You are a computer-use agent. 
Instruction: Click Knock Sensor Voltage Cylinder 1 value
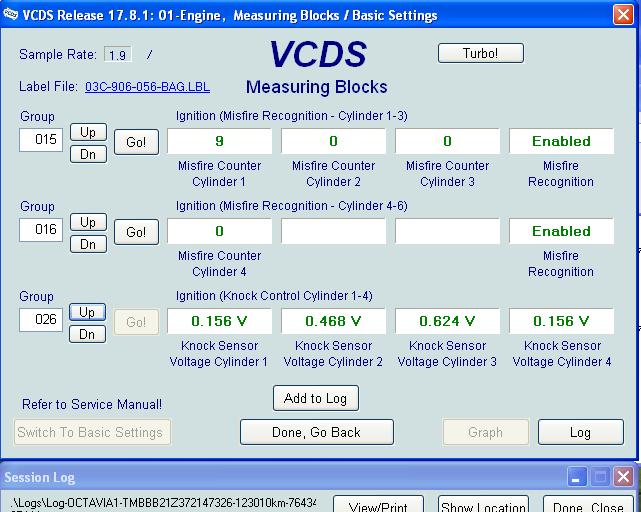(220, 321)
